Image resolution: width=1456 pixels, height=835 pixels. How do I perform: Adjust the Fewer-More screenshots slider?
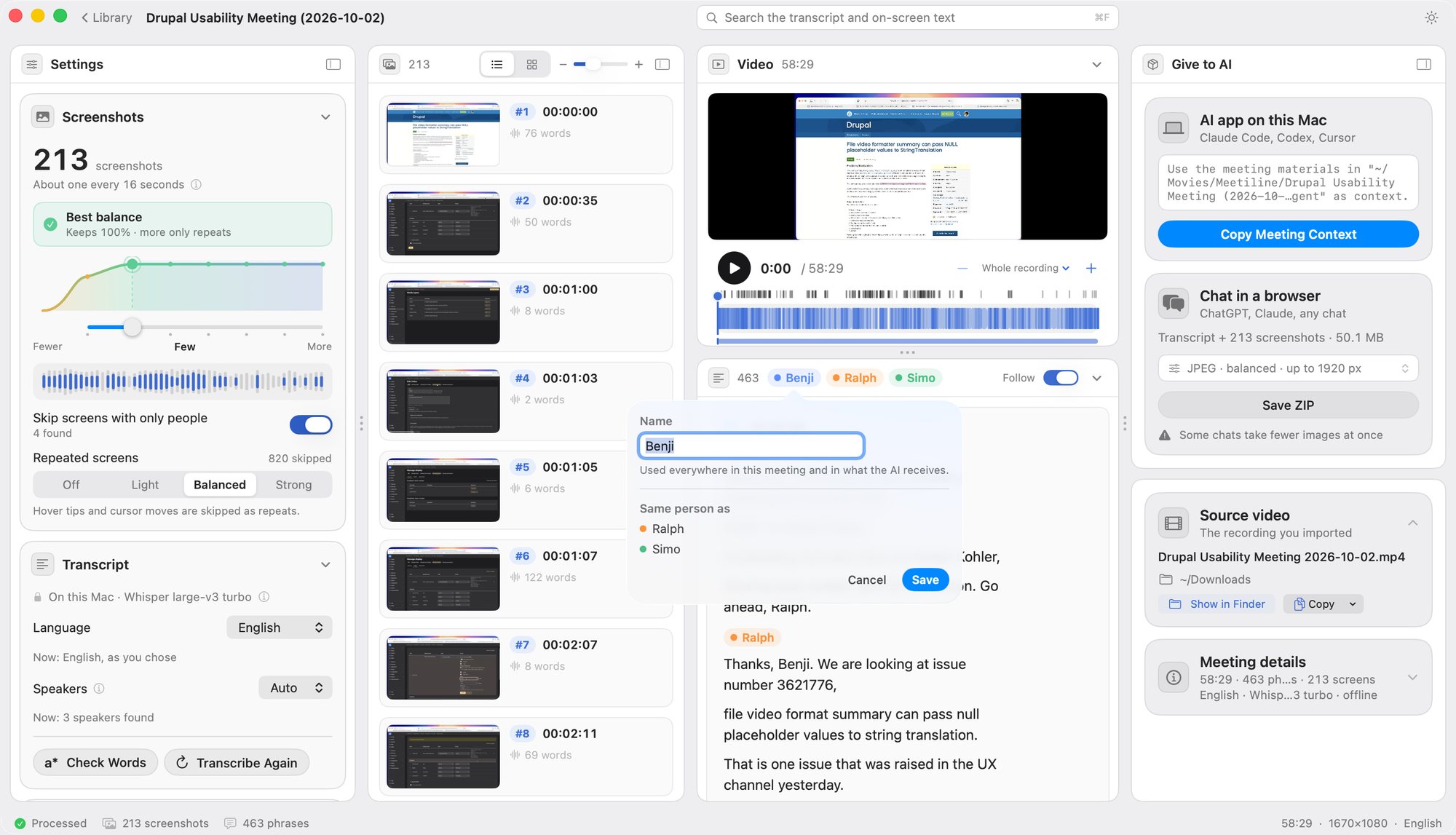(x=132, y=328)
